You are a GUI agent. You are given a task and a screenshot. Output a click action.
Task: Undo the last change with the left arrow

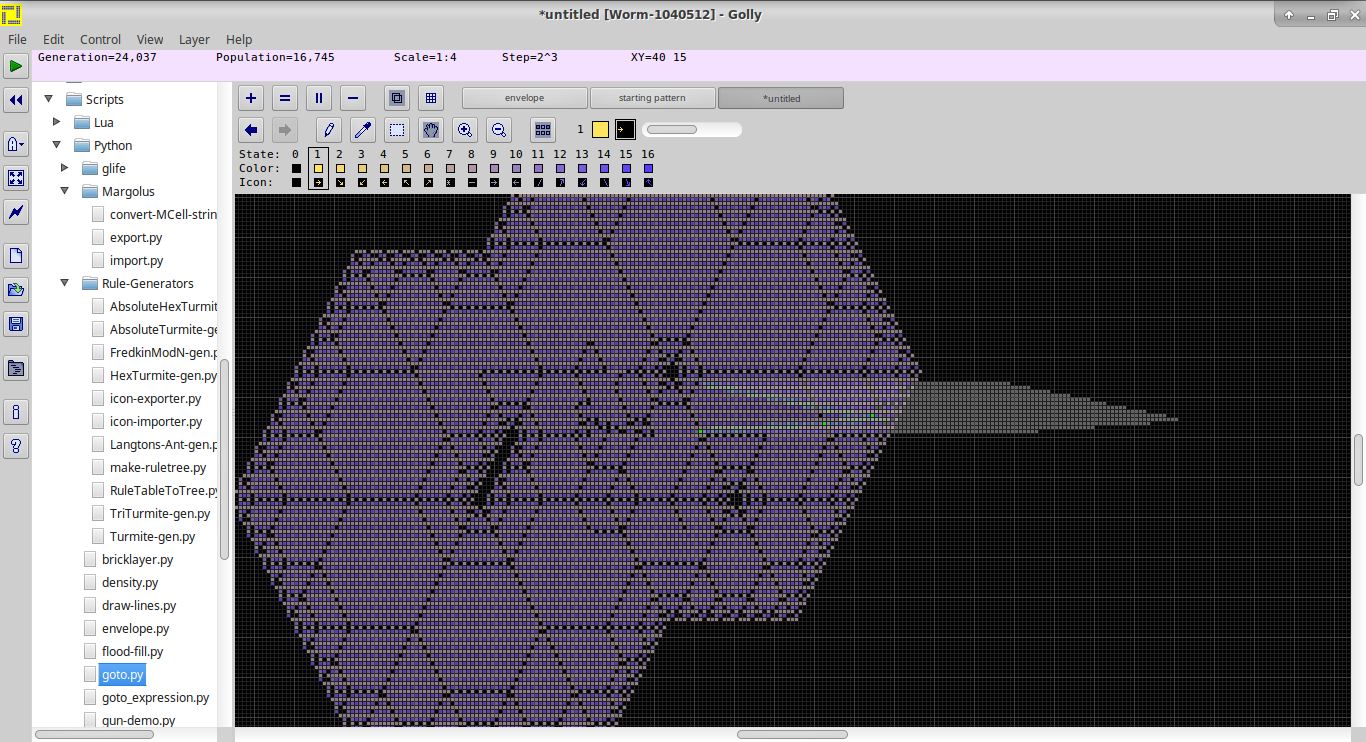(251, 130)
